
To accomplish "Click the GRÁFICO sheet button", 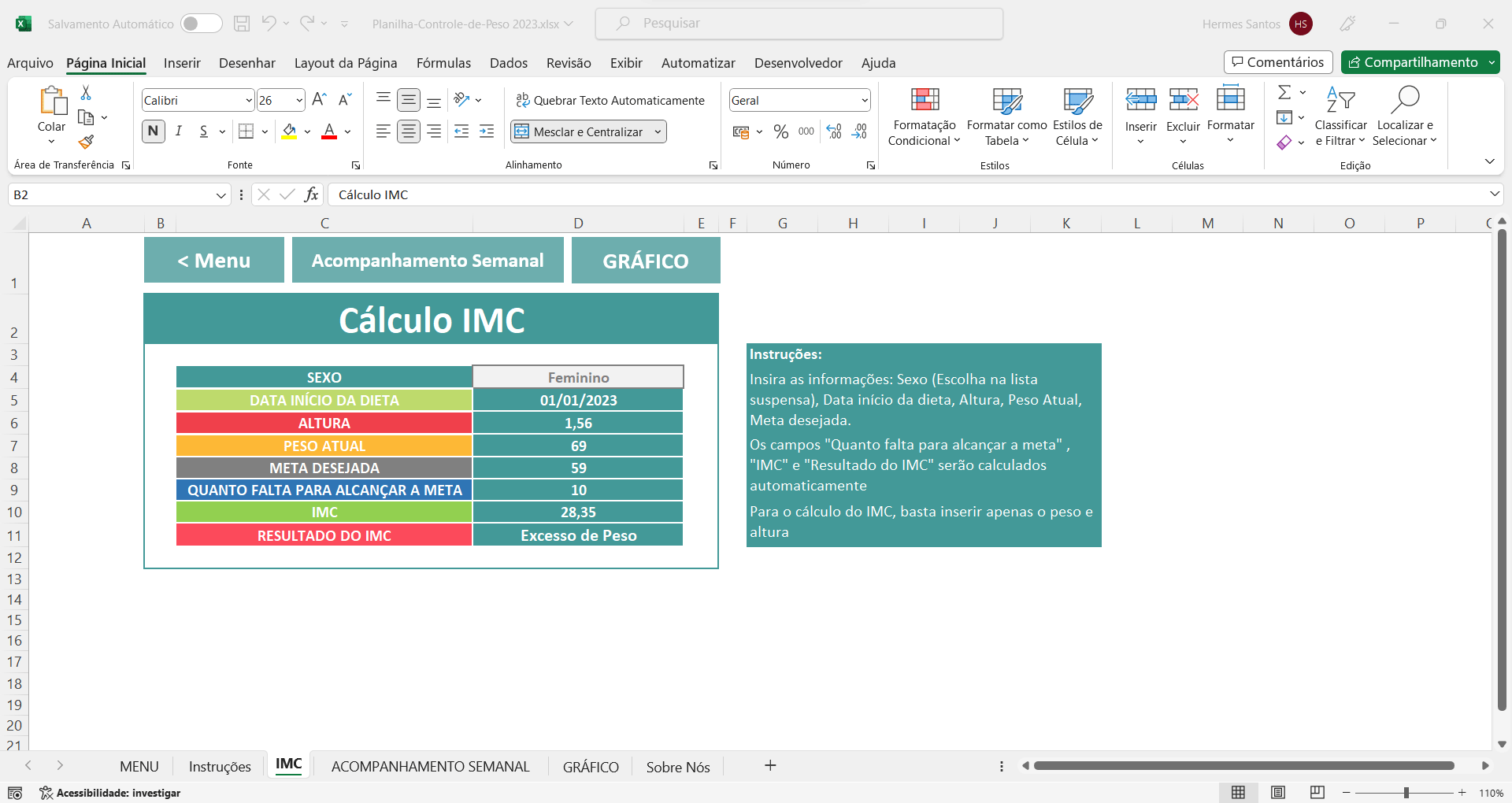I will [646, 261].
